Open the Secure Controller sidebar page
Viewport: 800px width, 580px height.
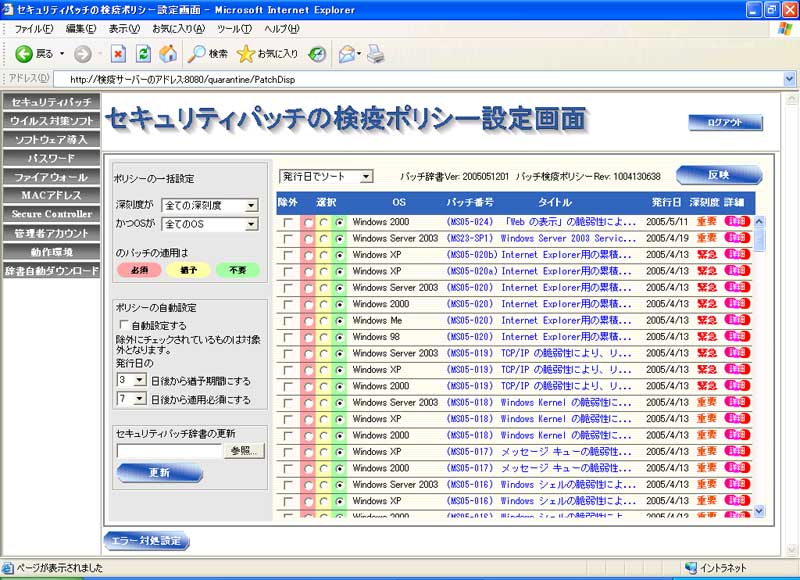point(51,214)
